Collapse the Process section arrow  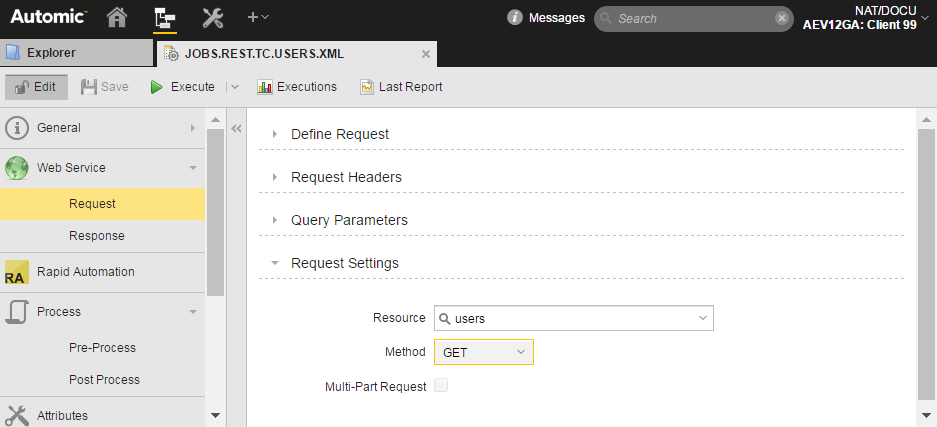click(192, 312)
